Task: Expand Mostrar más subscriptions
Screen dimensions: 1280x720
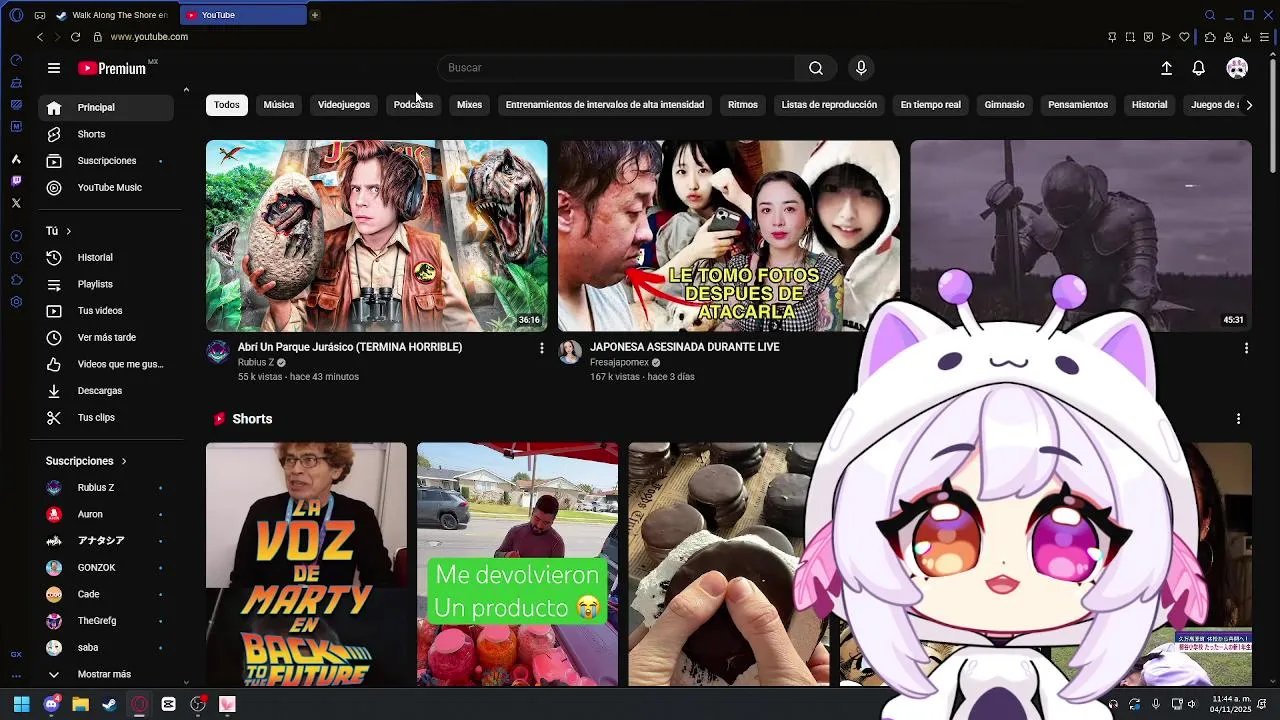Action: [106, 674]
